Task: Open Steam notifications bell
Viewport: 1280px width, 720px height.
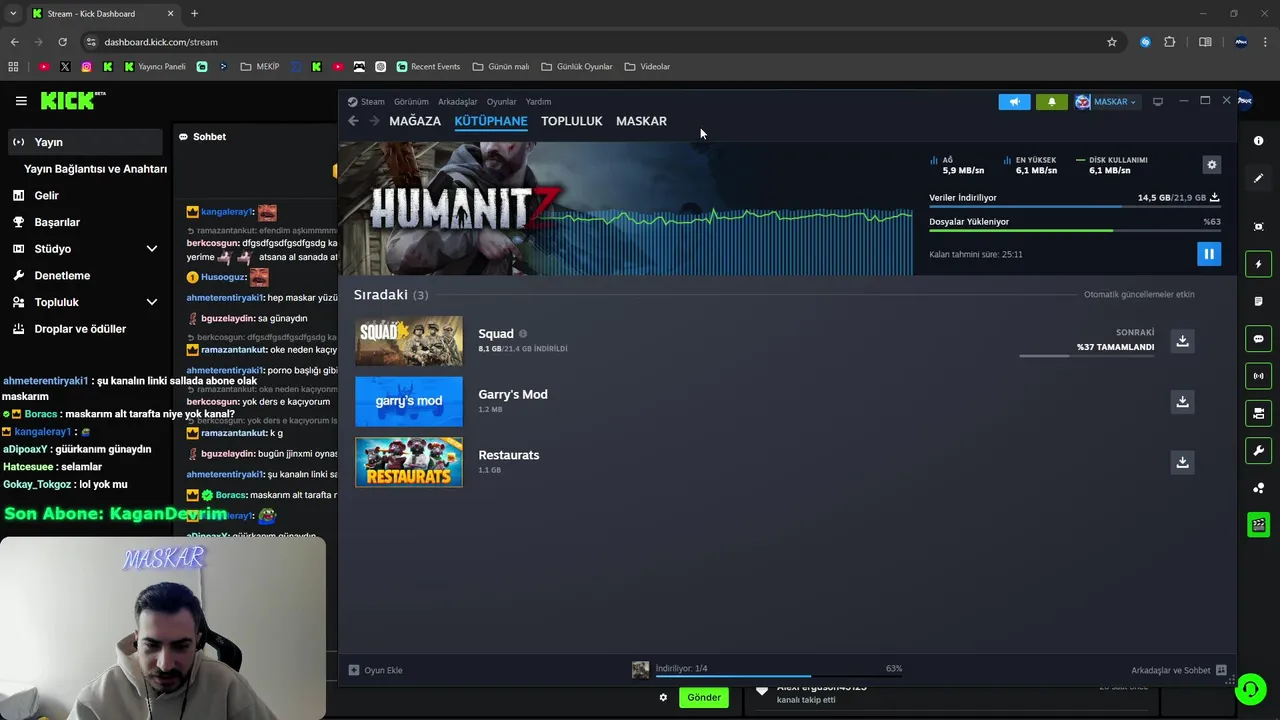Action: (1051, 101)
